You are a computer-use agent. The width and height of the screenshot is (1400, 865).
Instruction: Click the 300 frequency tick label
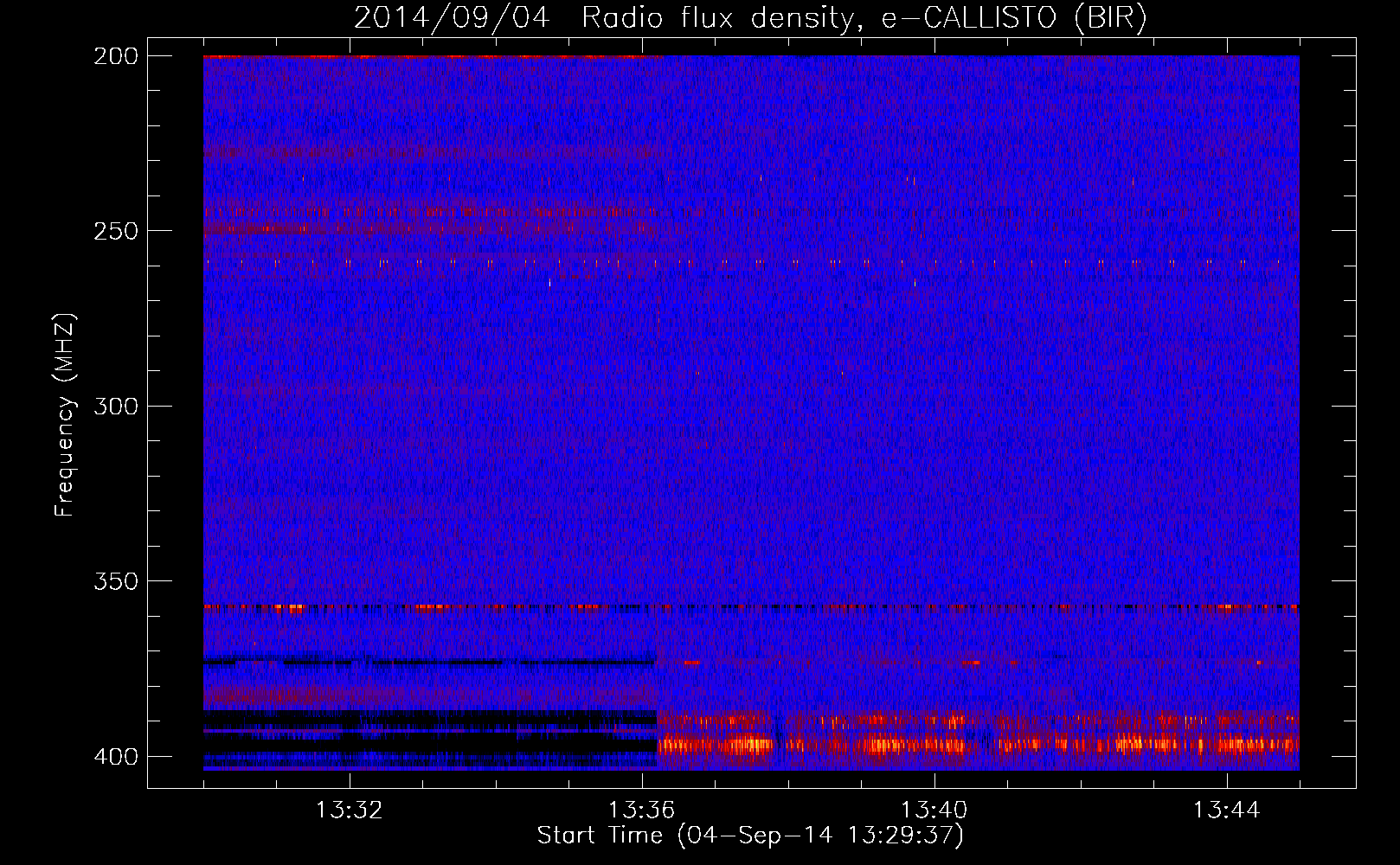[115, 407]
